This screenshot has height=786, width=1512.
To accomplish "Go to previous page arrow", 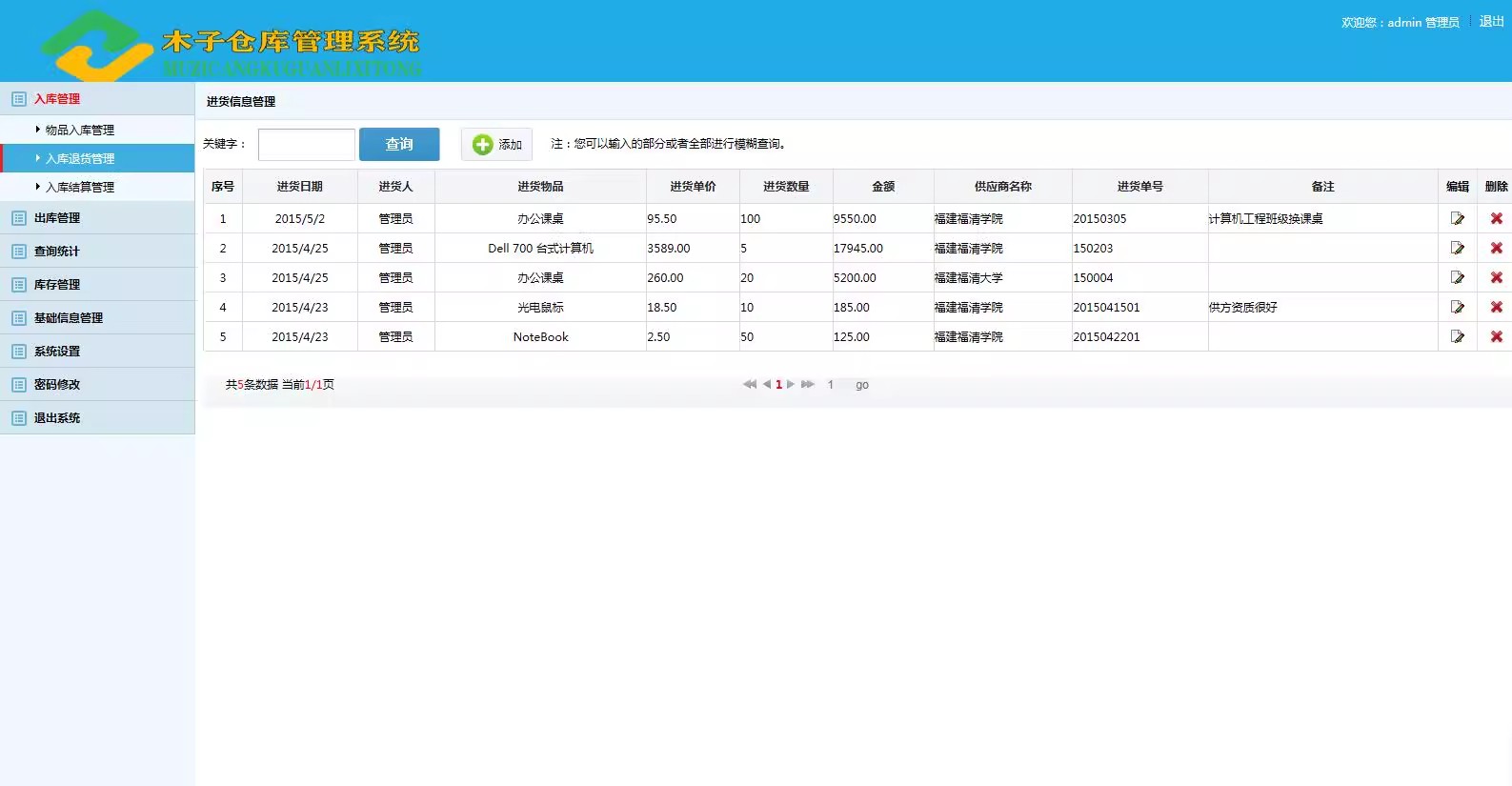I will pyautogui.click(x=767, y=384).
